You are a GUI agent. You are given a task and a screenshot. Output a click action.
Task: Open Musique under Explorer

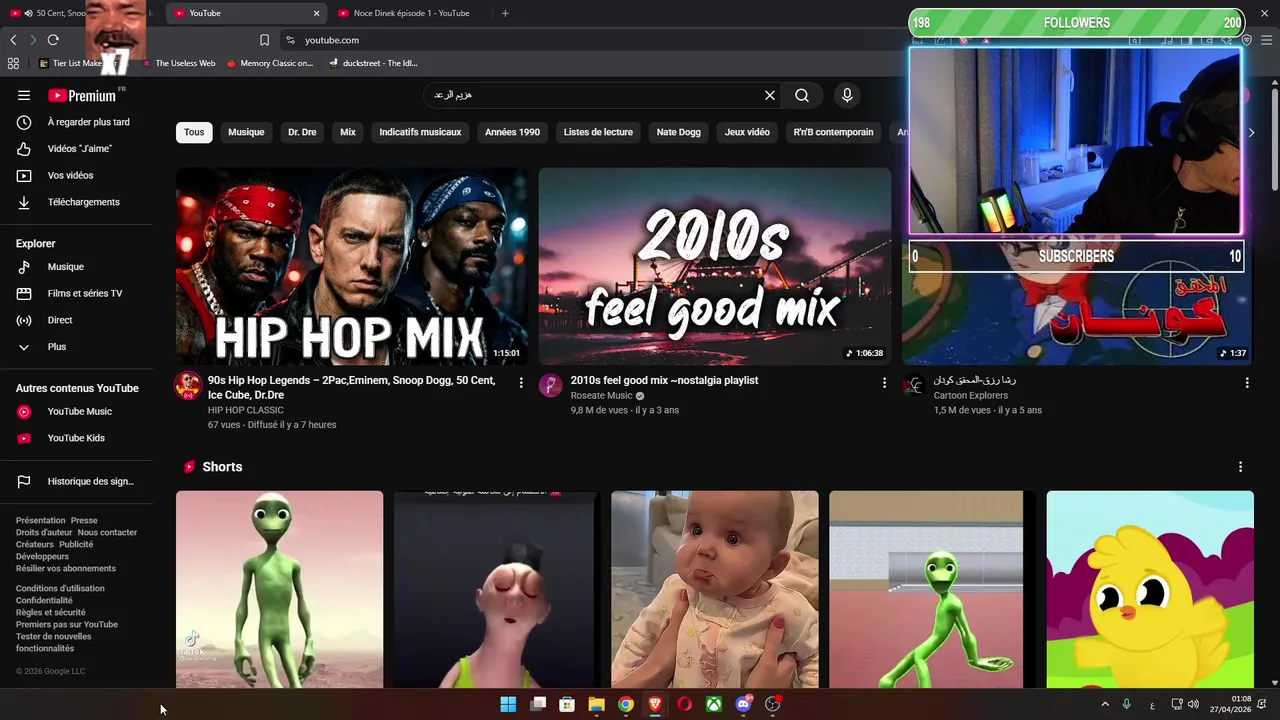click(x=78, y=267)
